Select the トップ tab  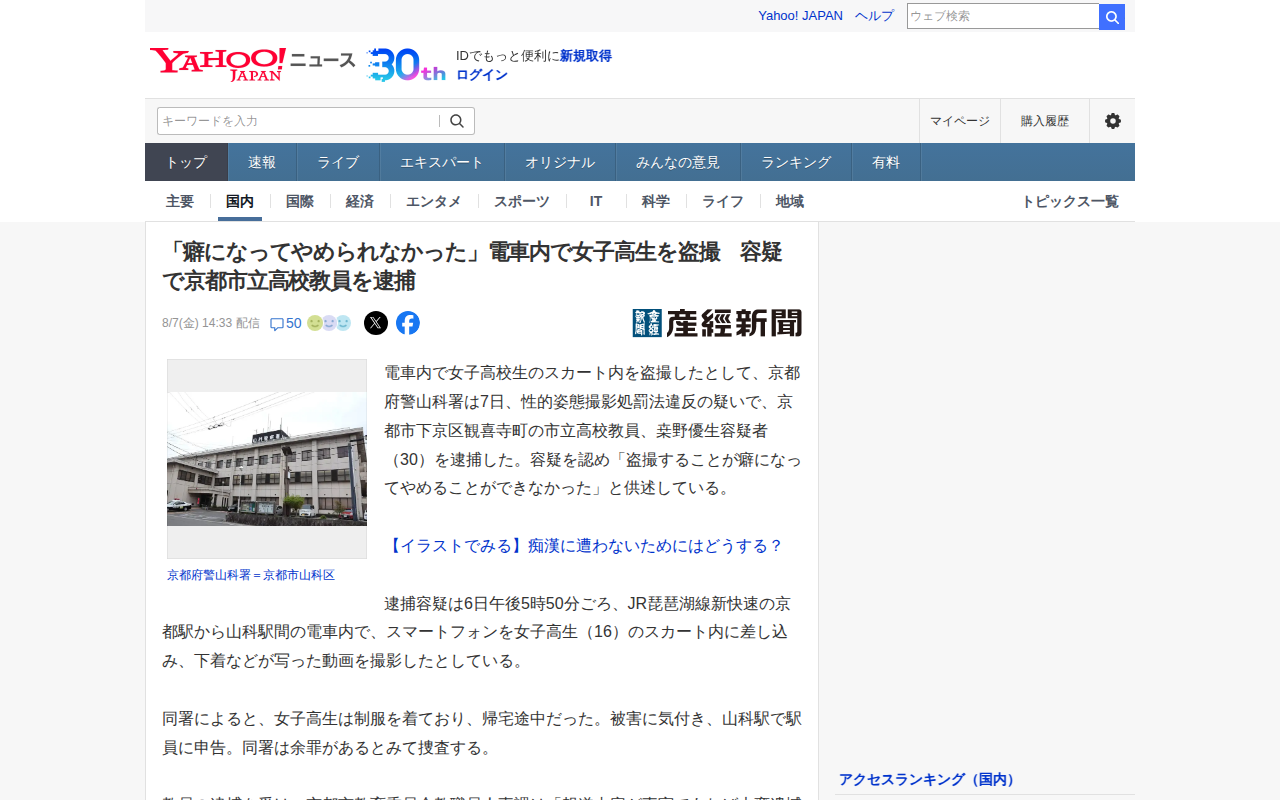[x=187, y=162]
